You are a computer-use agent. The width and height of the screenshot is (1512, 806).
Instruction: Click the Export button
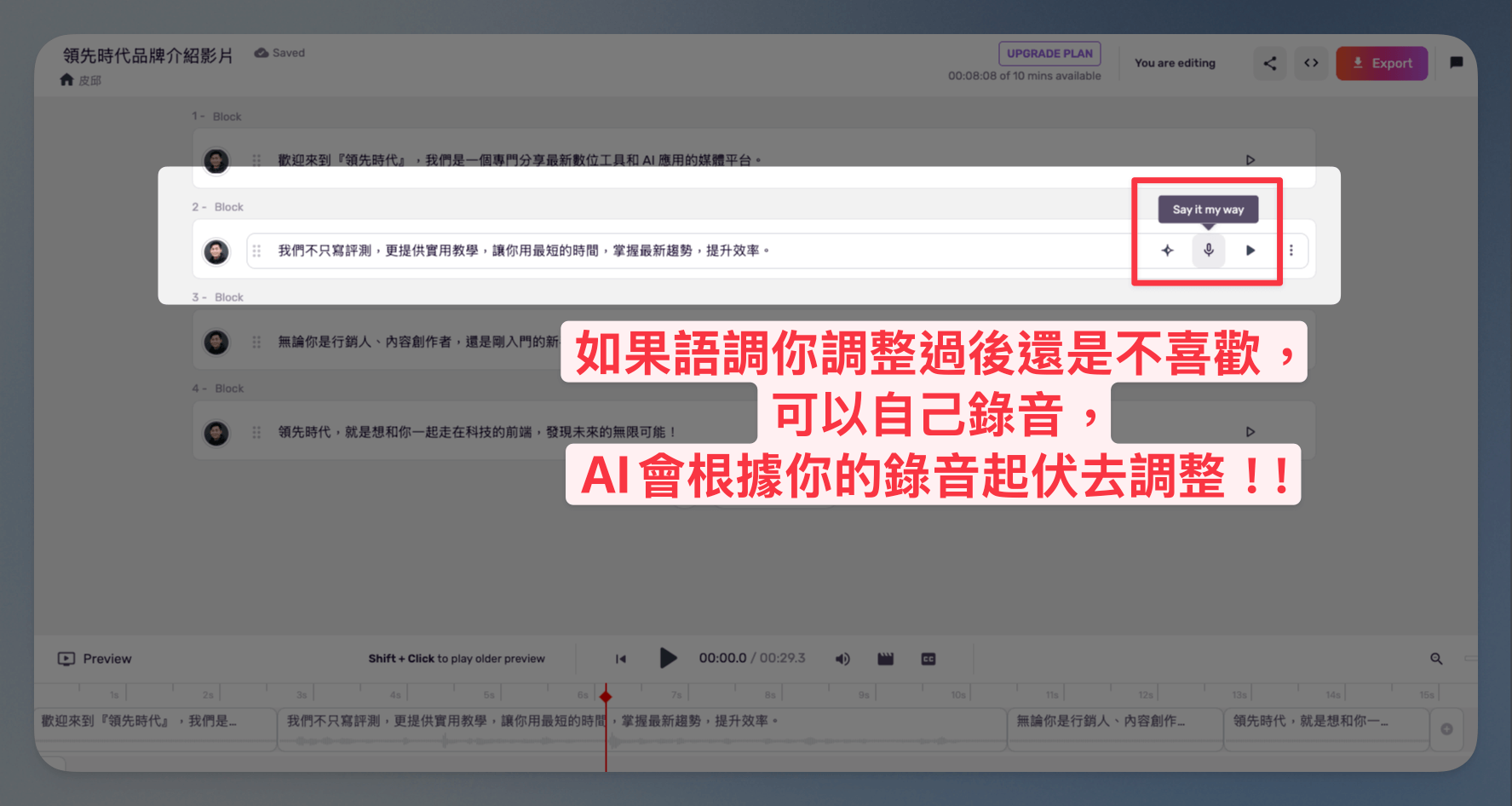(x=1382, y=63)
